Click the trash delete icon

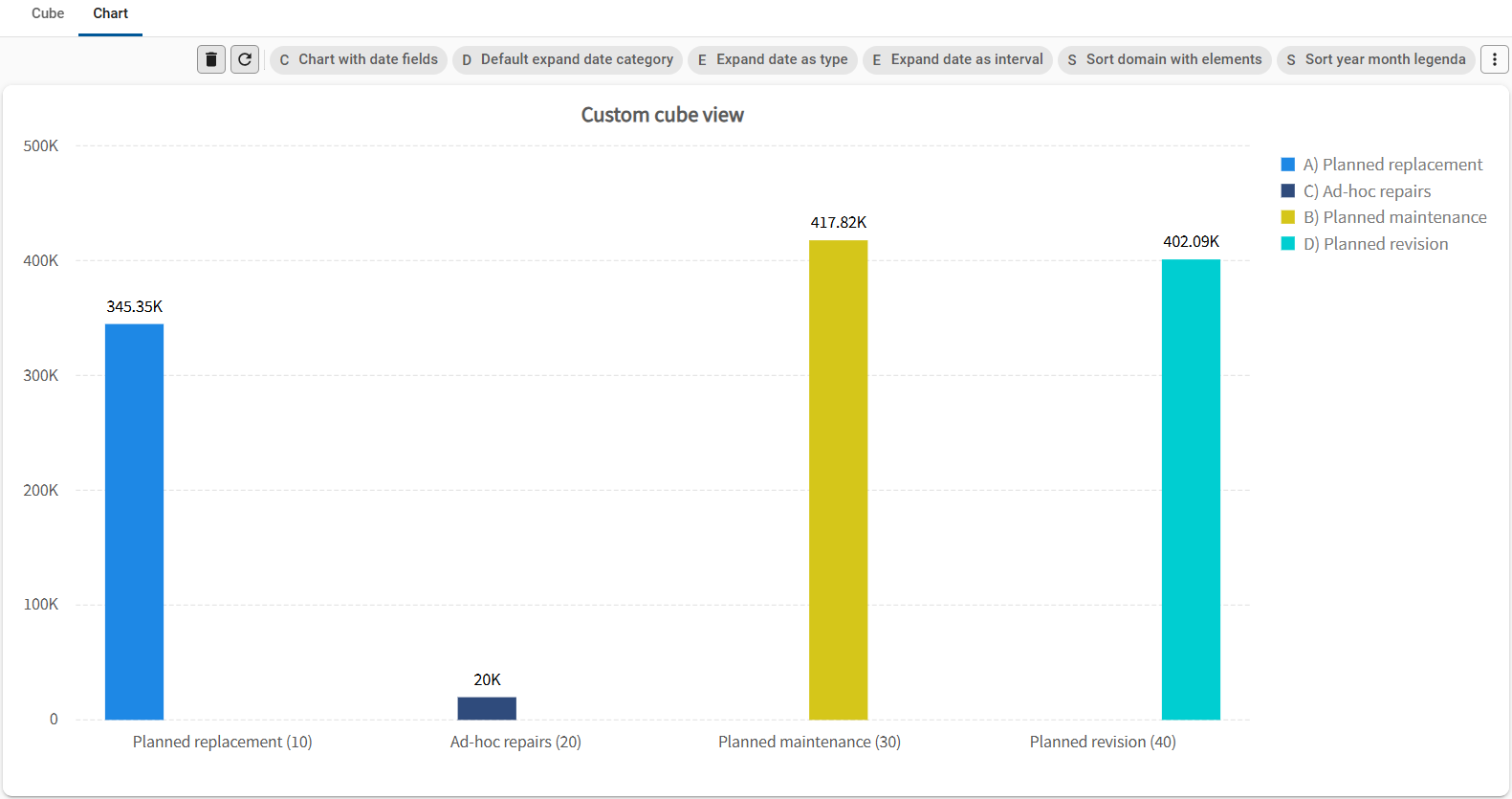tap(211, 59)
